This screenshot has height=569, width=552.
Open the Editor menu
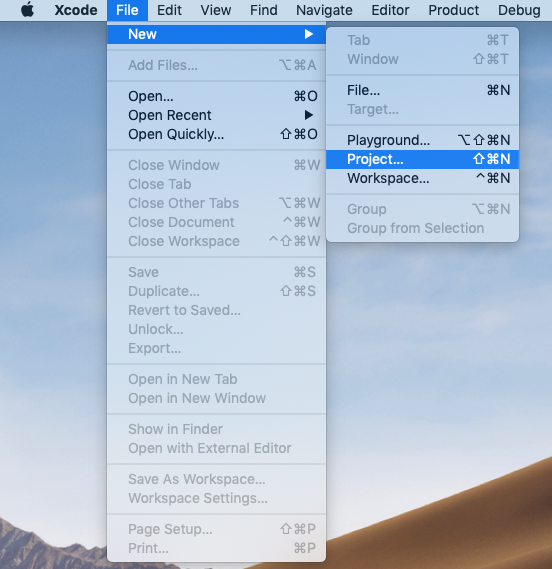pyautogui.click(x=390, y=10)
